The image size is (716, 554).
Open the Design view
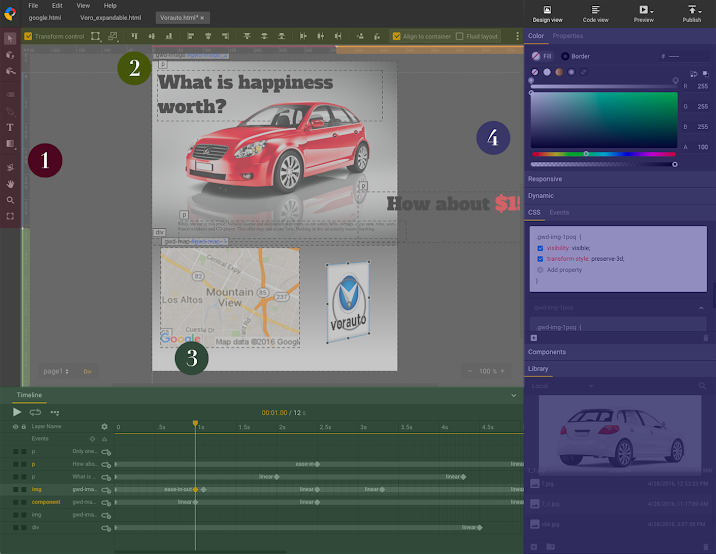point(547,14)
